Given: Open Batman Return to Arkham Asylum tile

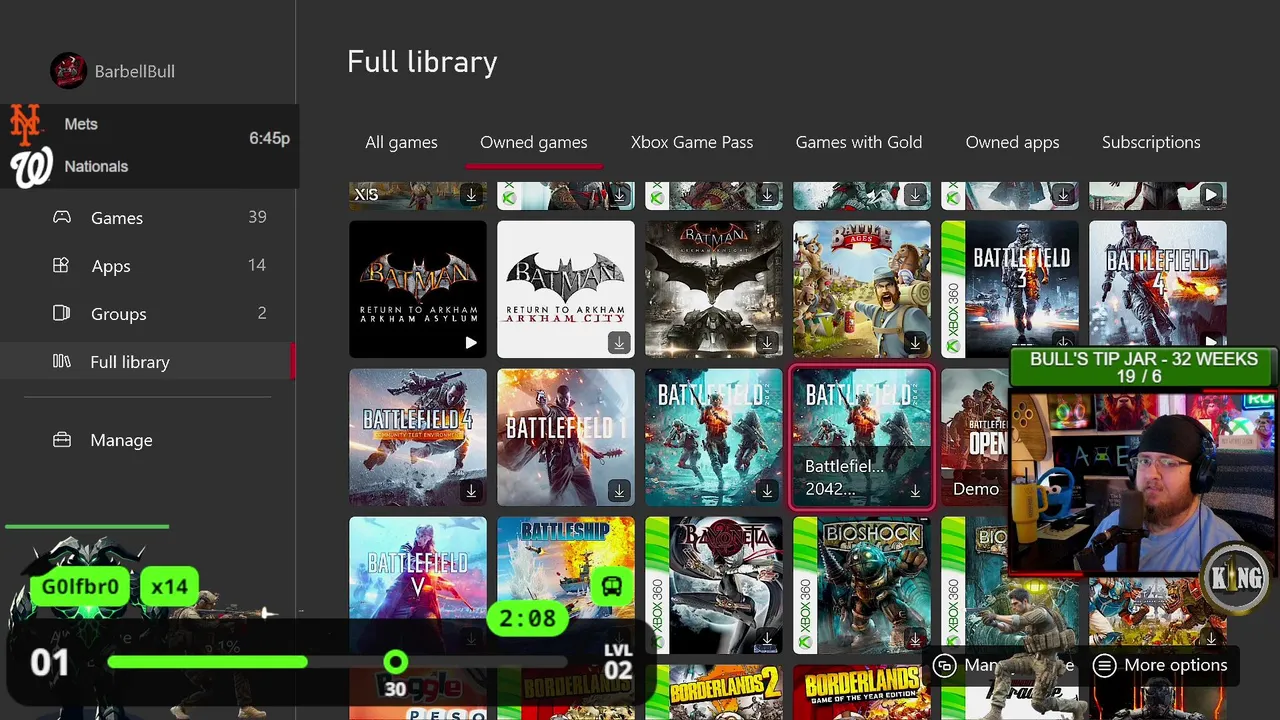Looking at the screenshot, I should (418, 289).
